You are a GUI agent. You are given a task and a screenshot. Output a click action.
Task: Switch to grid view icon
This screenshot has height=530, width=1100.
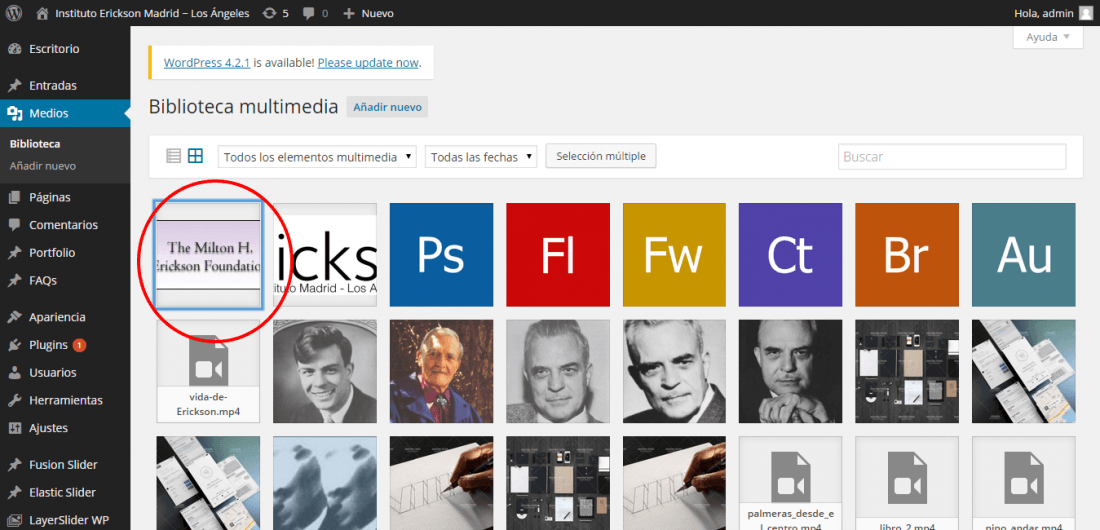pyautogui.click(x=195, y=156)
